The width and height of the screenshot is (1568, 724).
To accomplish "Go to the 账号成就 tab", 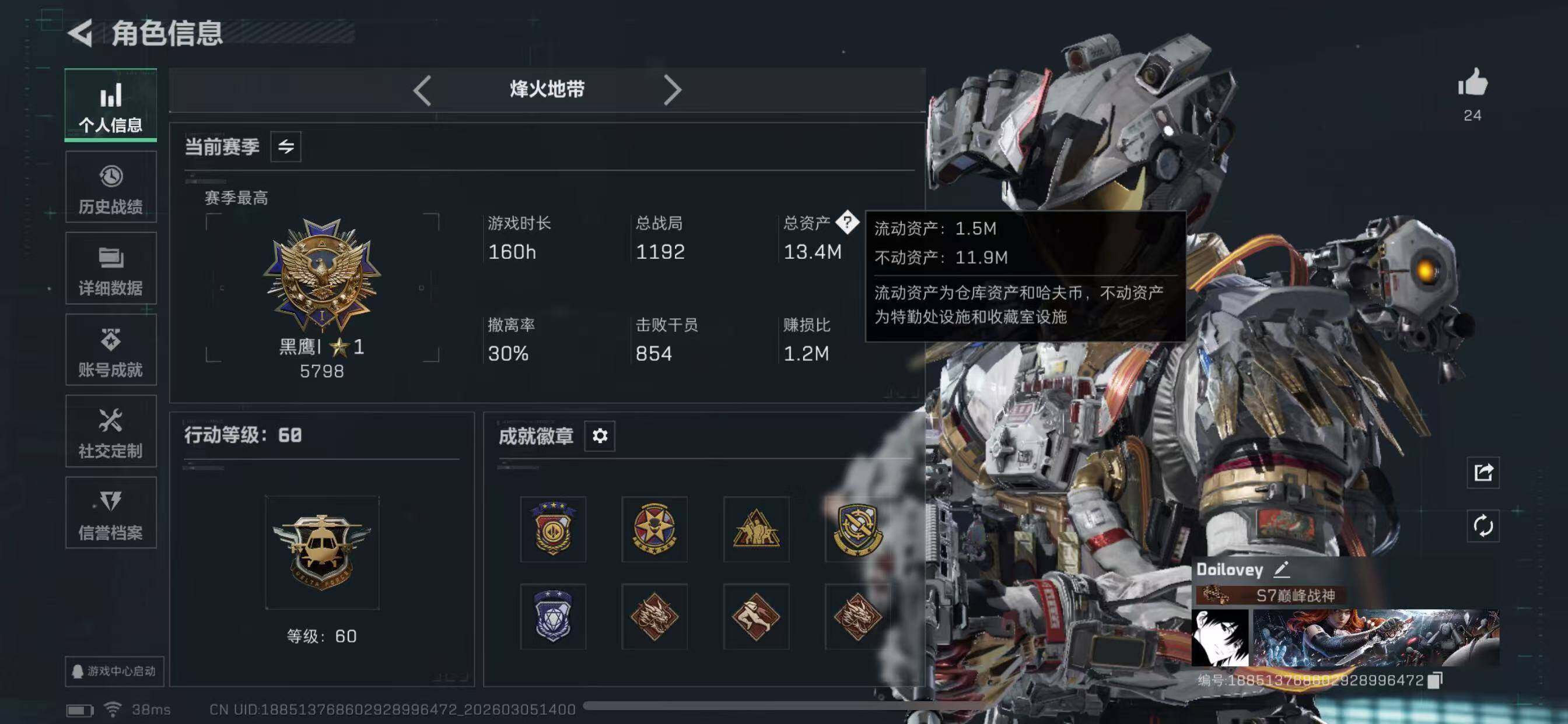I will 111,350.
